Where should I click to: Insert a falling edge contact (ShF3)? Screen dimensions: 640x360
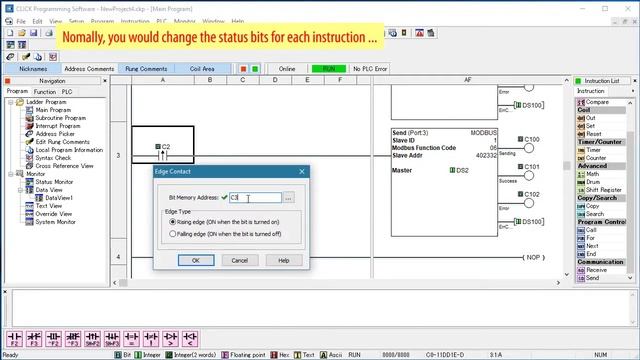pyautogui.click(x=112, y=339)
